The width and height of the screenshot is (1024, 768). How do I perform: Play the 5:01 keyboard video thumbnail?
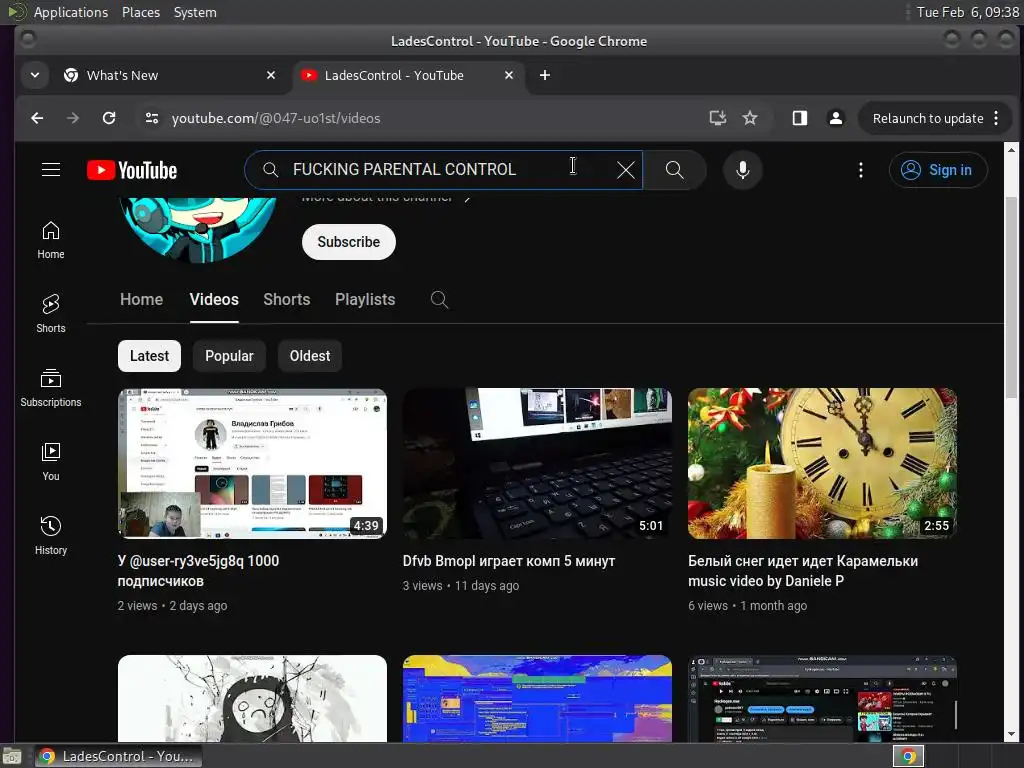pyautogui.click(x=537, y=464)
